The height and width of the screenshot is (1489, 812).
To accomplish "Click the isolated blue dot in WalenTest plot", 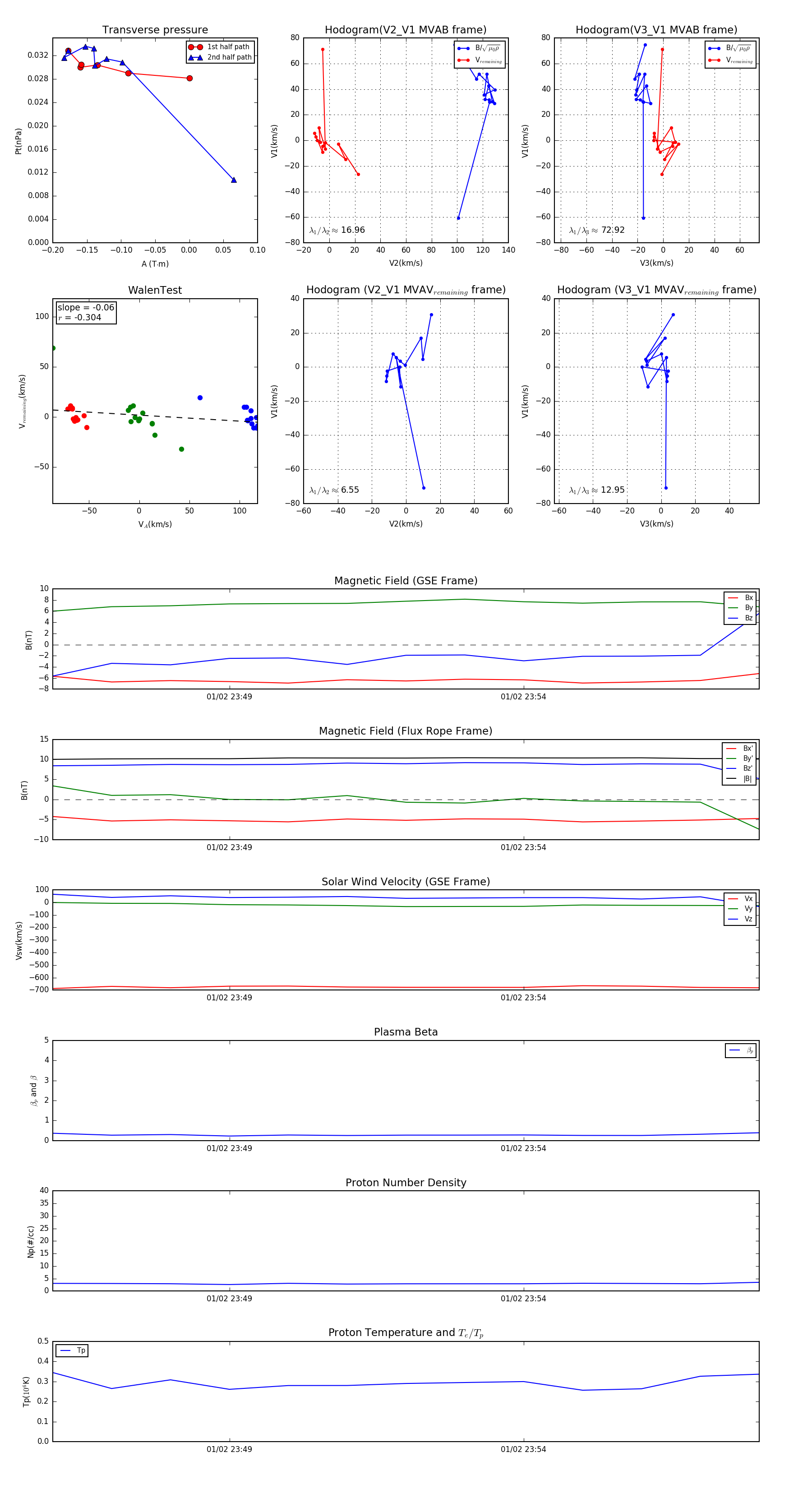I will pyautogui.click(x=200, y=398).
